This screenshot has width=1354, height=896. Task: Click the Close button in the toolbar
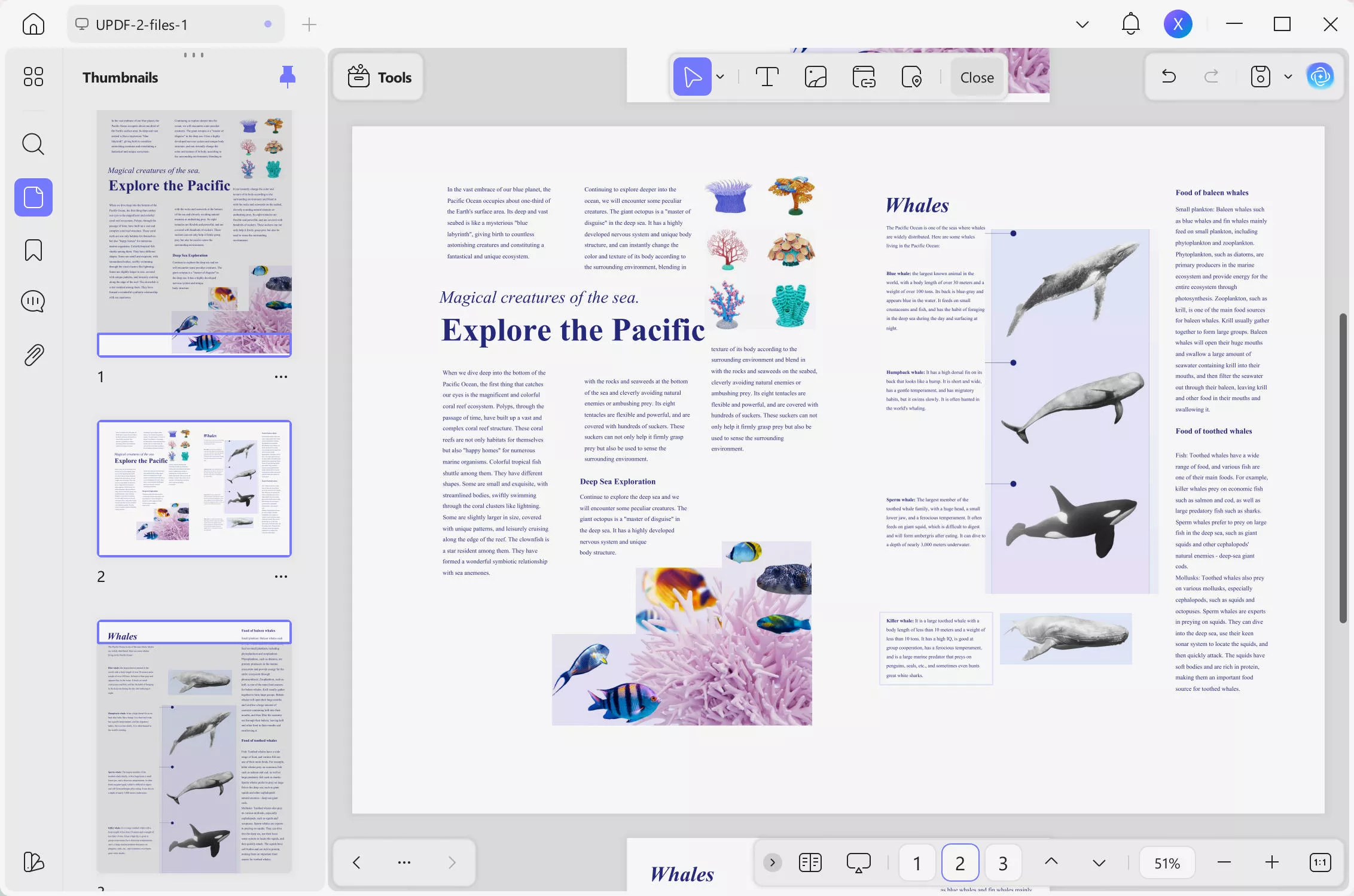[977, 77]
